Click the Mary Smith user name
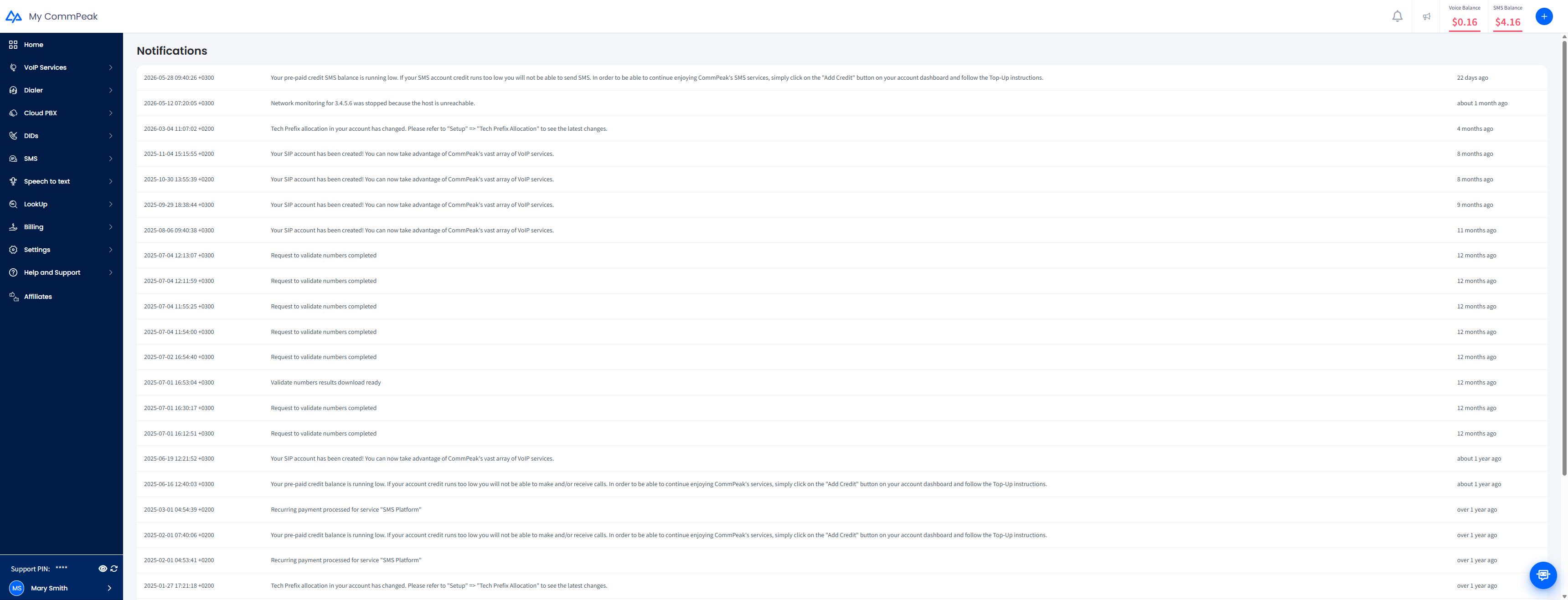Image resolution: width=1568 pixels, height=600 pixels. (x=49, y=588)
